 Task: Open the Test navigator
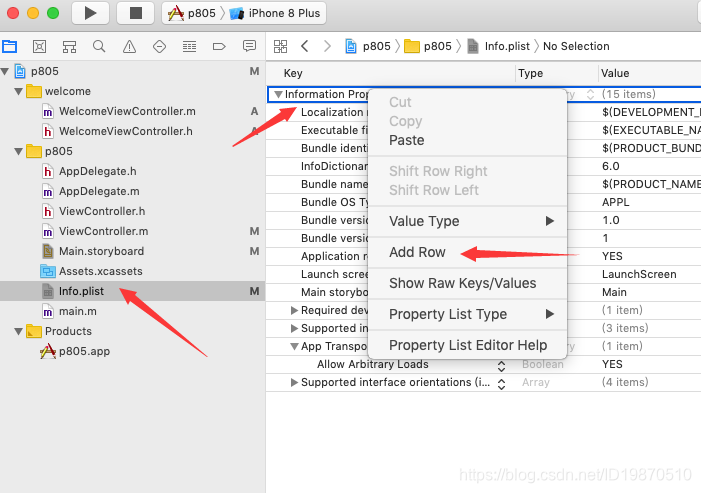(x=159, y=46)
